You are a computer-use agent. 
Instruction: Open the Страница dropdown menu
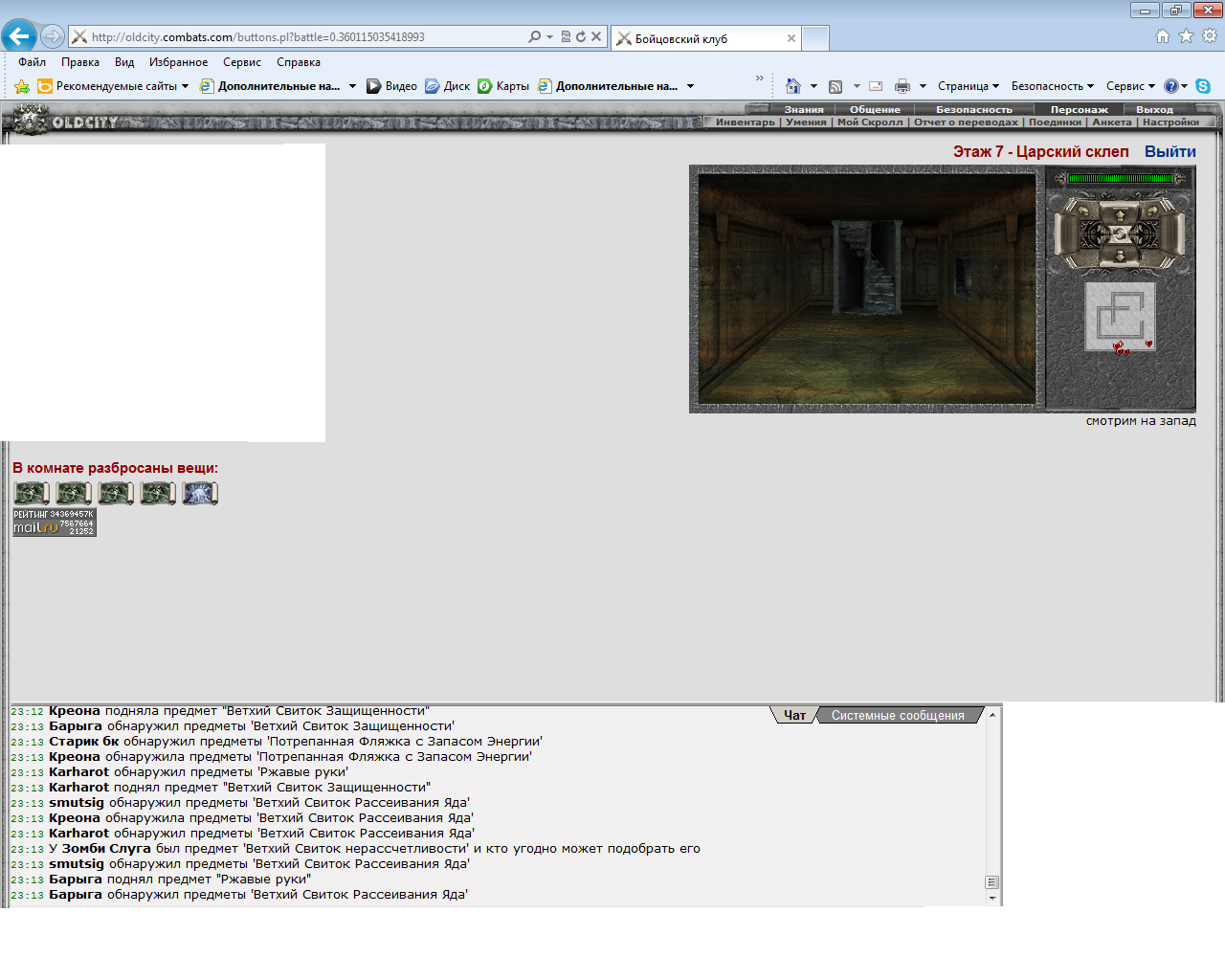[x=968, y=86]
